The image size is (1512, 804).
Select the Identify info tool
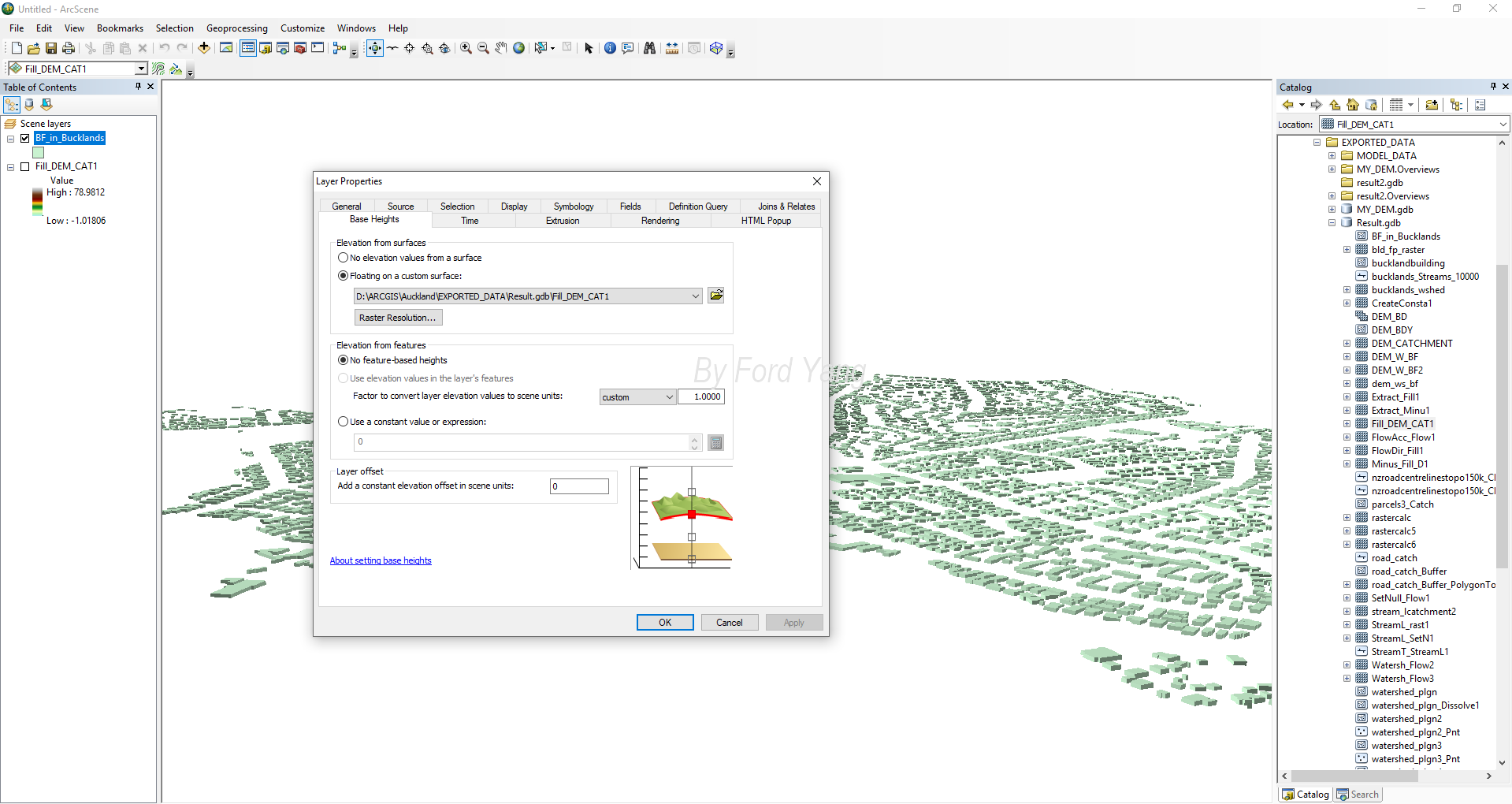point(610,48)
